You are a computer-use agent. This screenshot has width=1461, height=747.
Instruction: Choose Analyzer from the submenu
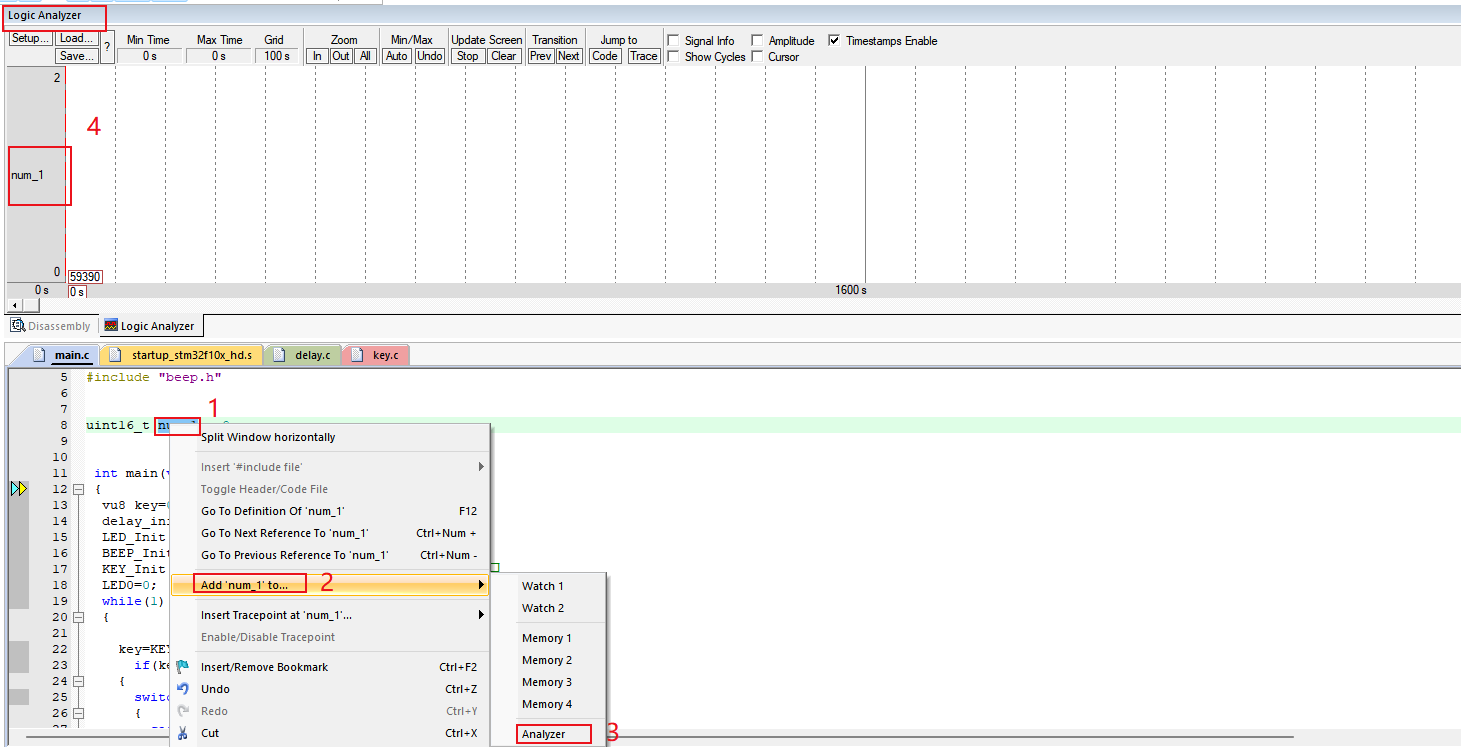(x=544, y=734)
